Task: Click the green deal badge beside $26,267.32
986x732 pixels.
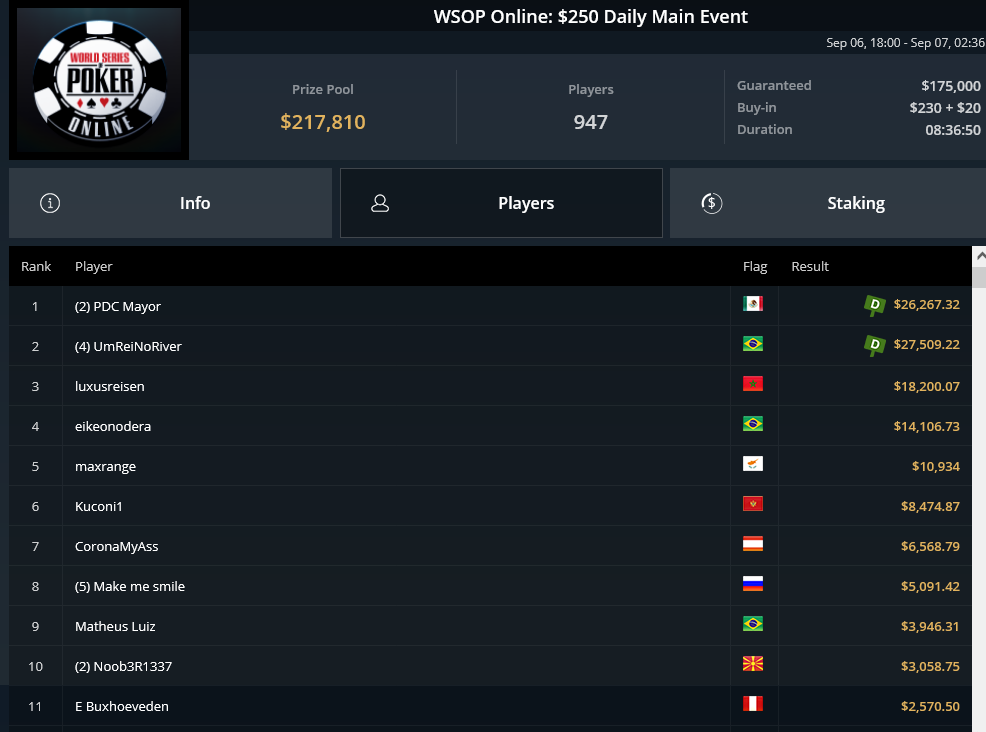Action: point(874,305)
